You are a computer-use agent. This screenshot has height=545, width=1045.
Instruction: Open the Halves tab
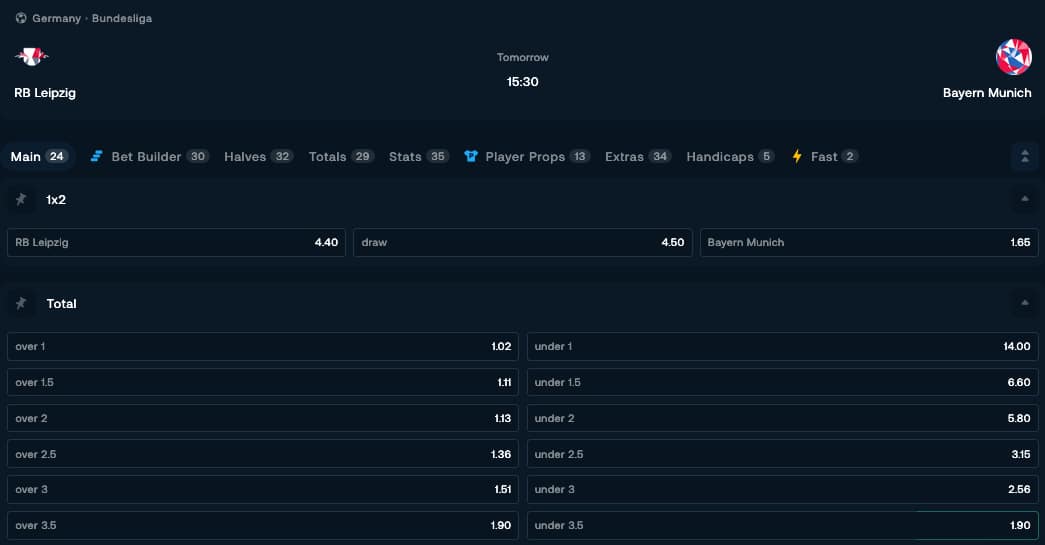pos(259,157)
